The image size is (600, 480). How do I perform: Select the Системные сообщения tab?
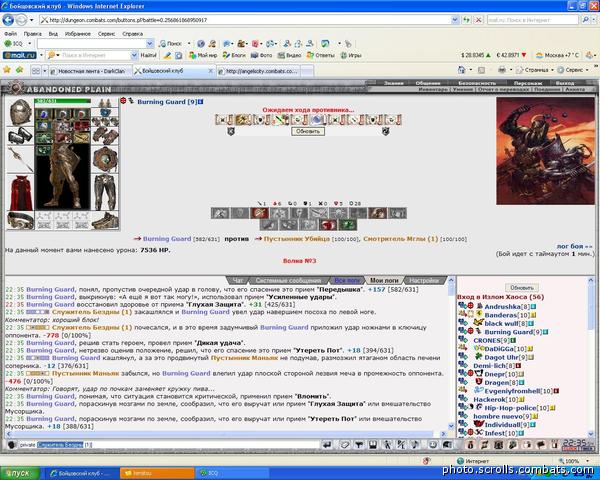point(288,281)
